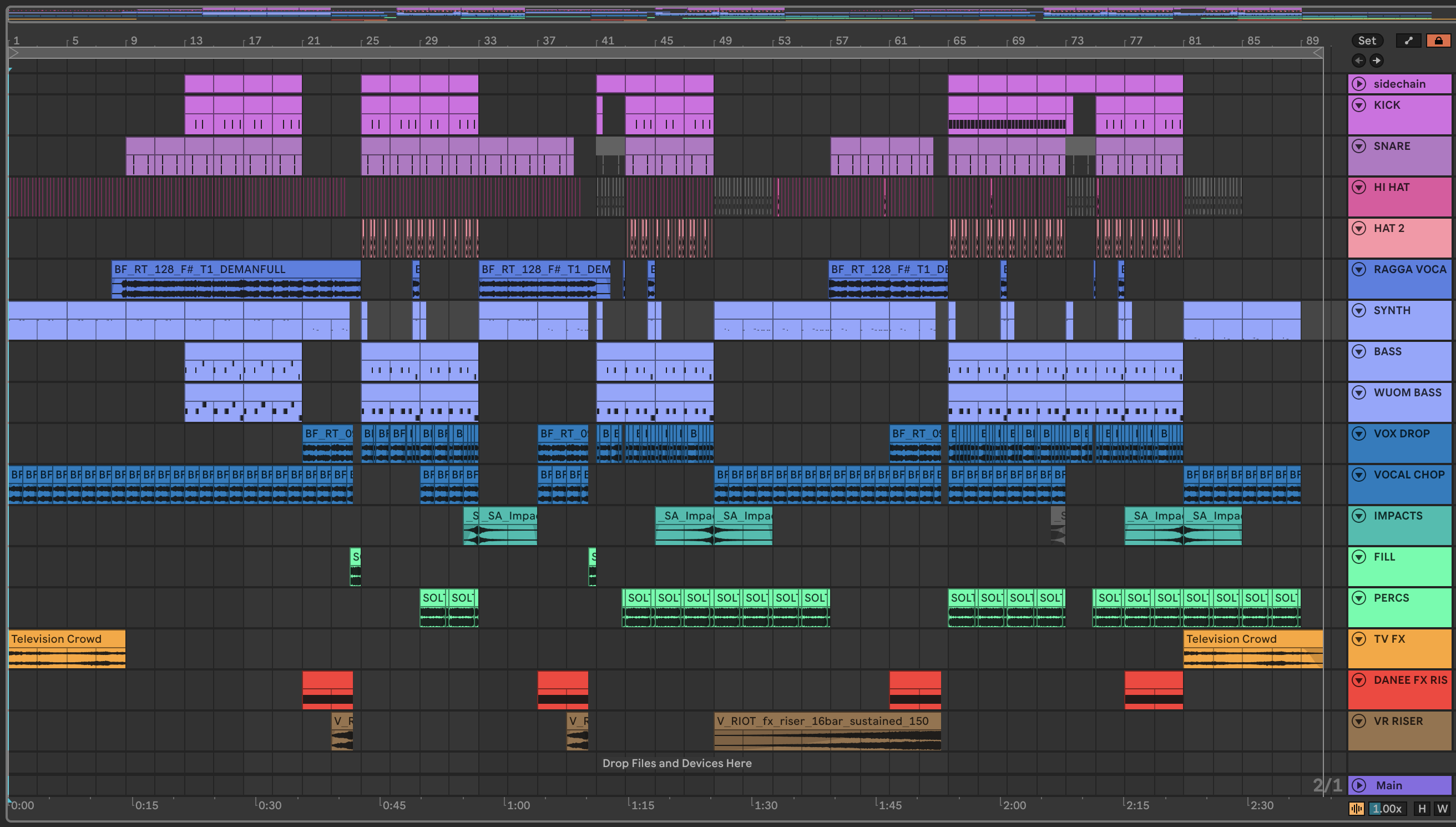Image resolution: width=1456 pixels, height=827 pixels.
Task: Click the Set locator button
Action: [1366, 41]
